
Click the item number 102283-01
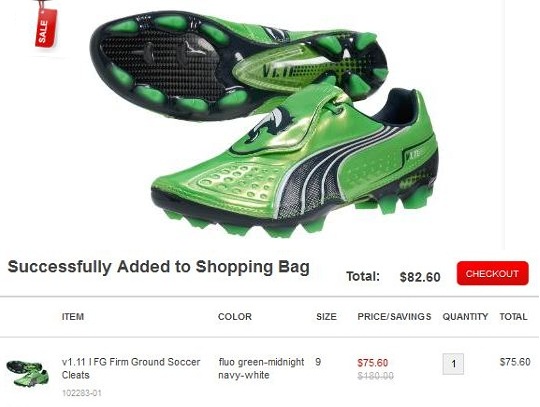click(82, 393)
